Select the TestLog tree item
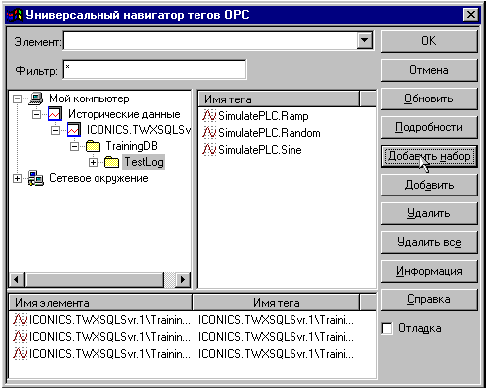 (x=144, y=162)
